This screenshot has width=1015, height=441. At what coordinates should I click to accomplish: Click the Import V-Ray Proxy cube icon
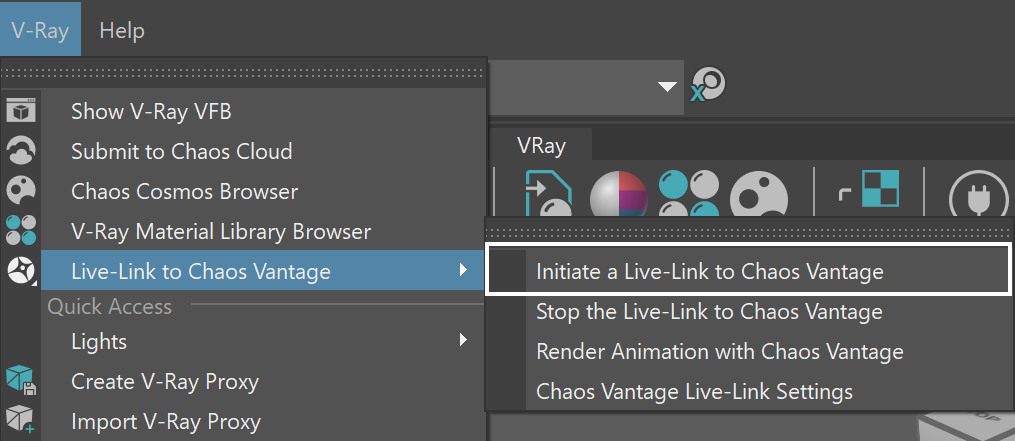point(21,420)
